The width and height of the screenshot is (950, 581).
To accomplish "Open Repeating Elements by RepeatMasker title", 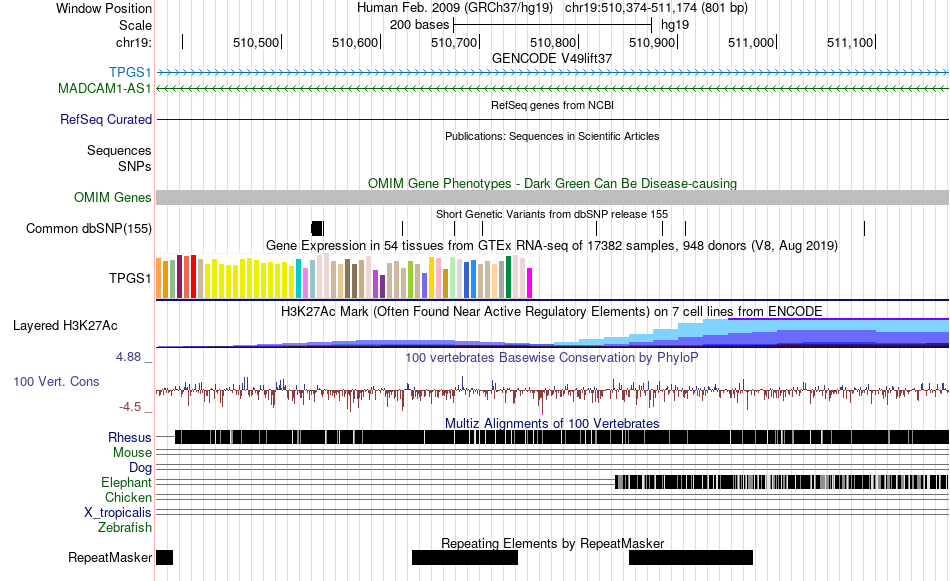I will (552, 543).
